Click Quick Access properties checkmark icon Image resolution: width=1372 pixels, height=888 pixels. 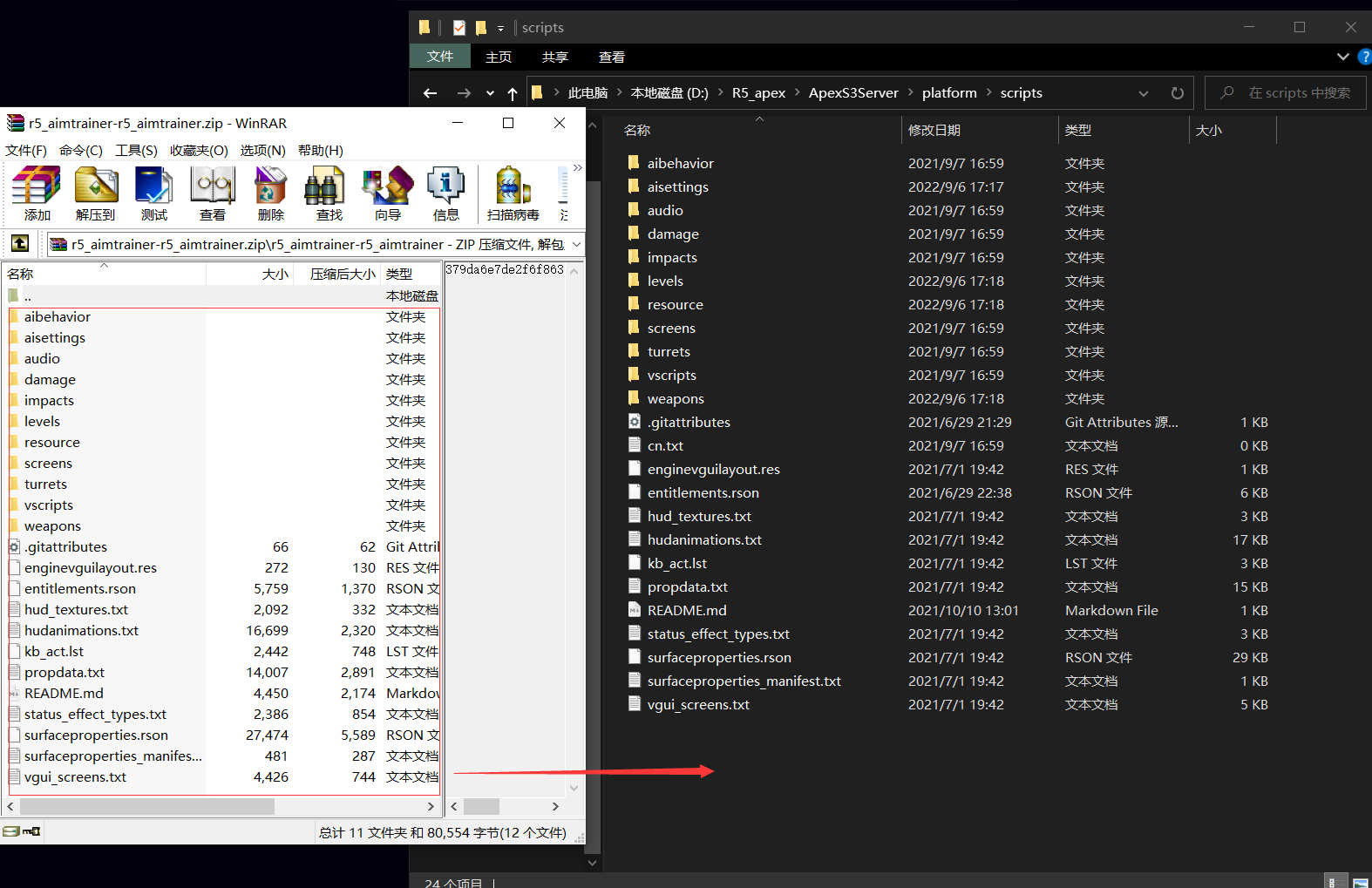(459, 28)
